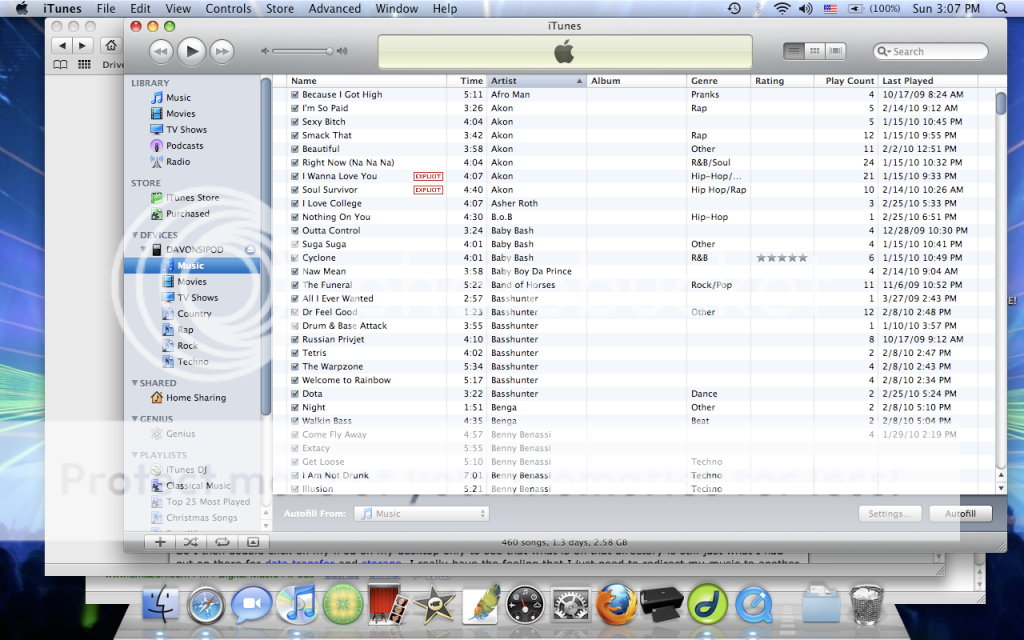Toggle the Nothing On You checkbox
Viewport: 1024px width, 640px height.
295,217
